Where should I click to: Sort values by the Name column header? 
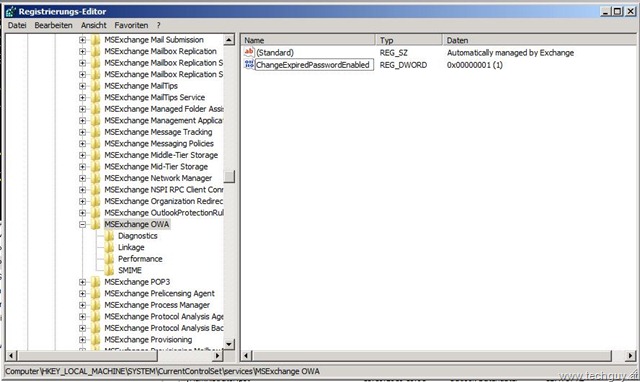pyautogui.click(x=308, y=40)
